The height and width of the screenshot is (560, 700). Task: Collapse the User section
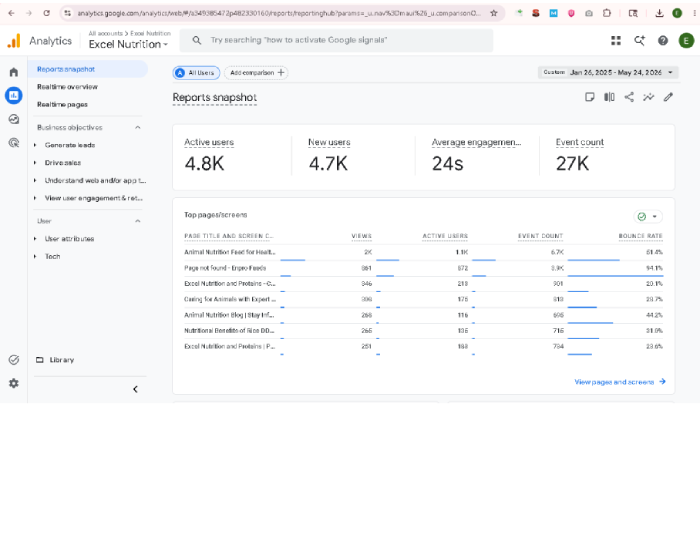pos(138,221)
